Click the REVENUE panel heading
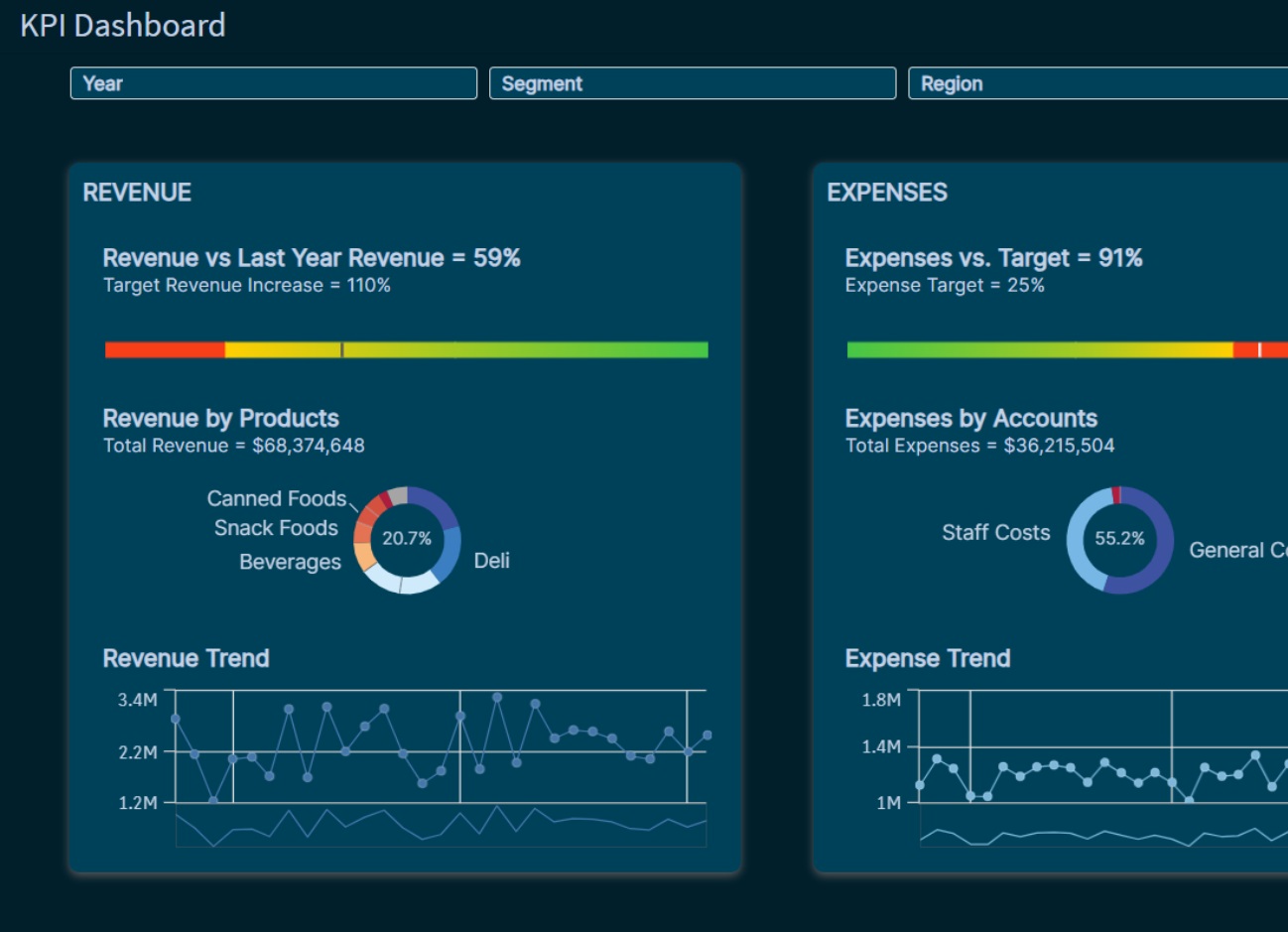Image resolution: width=1288 pixels, height=932 pixels. 137,193
